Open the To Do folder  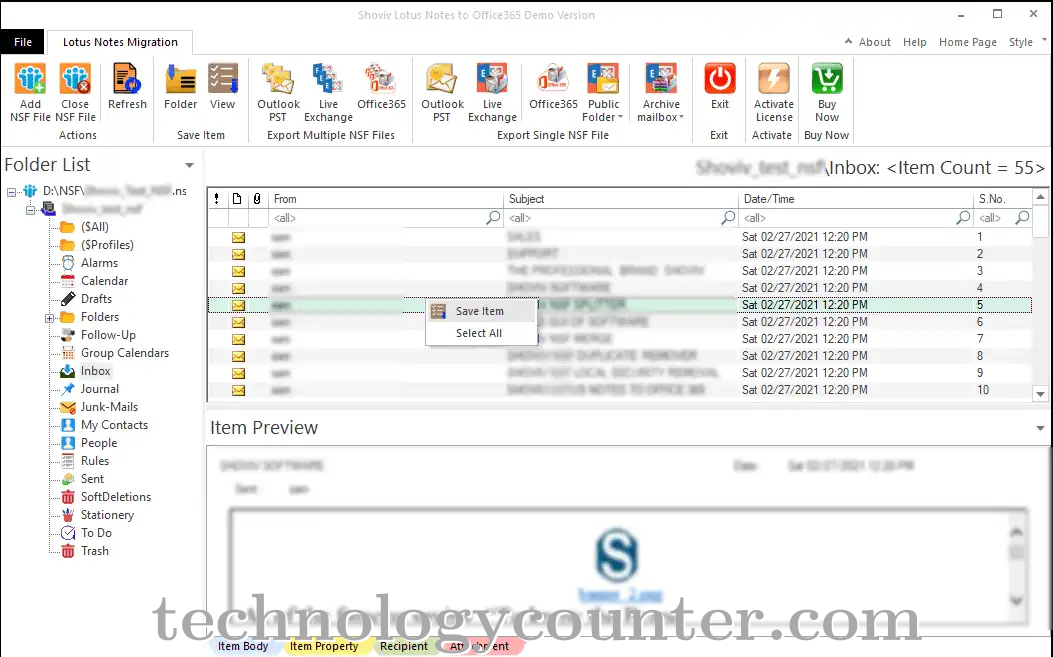tap(96, 533)
